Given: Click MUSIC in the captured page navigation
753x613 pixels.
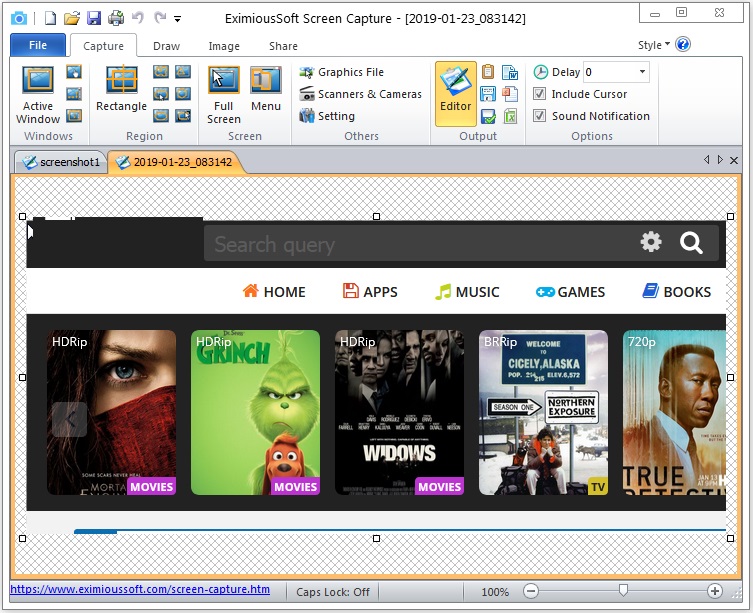Looking at the screenshot, I should click(467, 291).
